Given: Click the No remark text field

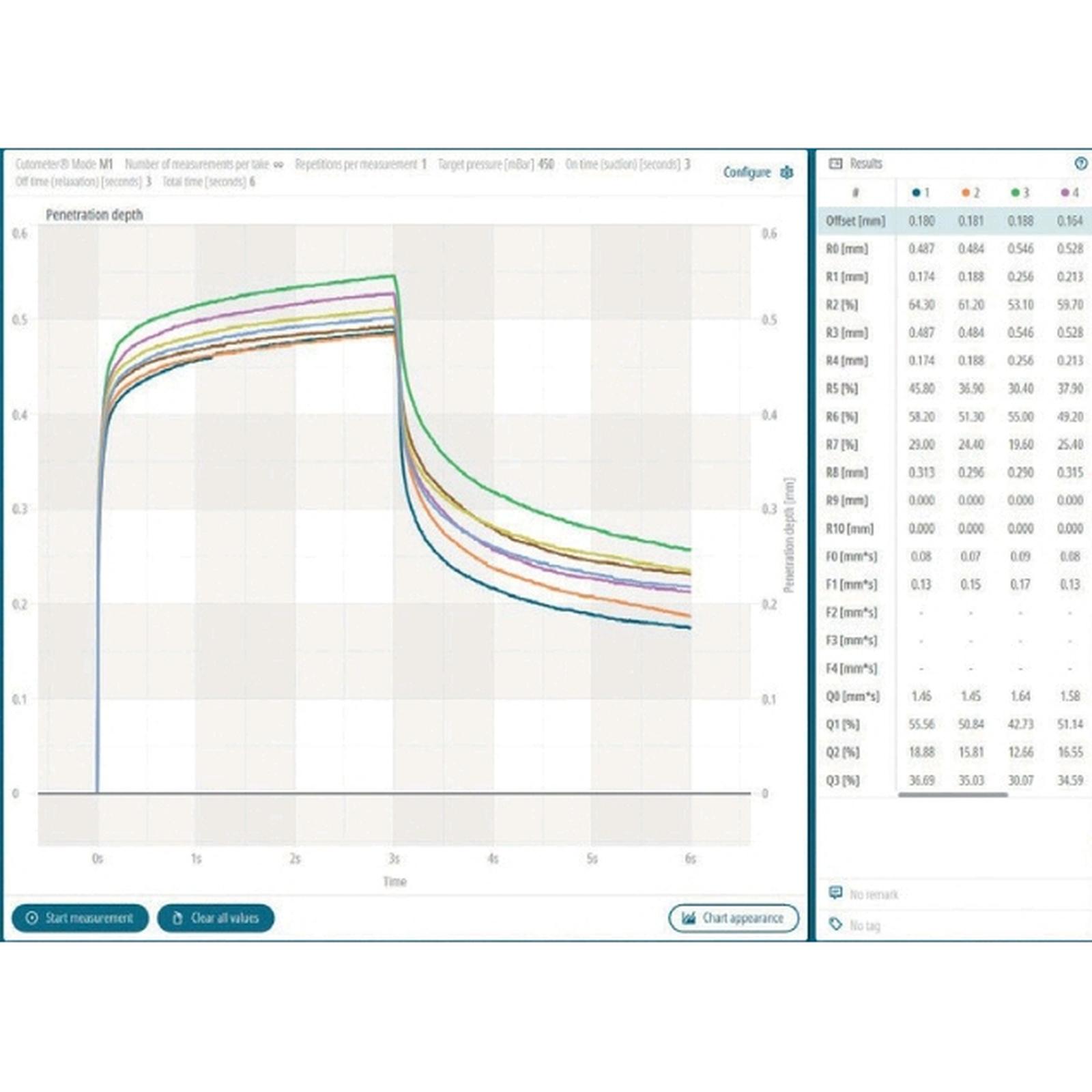Looking at the screenshot, I should (874, 894).
